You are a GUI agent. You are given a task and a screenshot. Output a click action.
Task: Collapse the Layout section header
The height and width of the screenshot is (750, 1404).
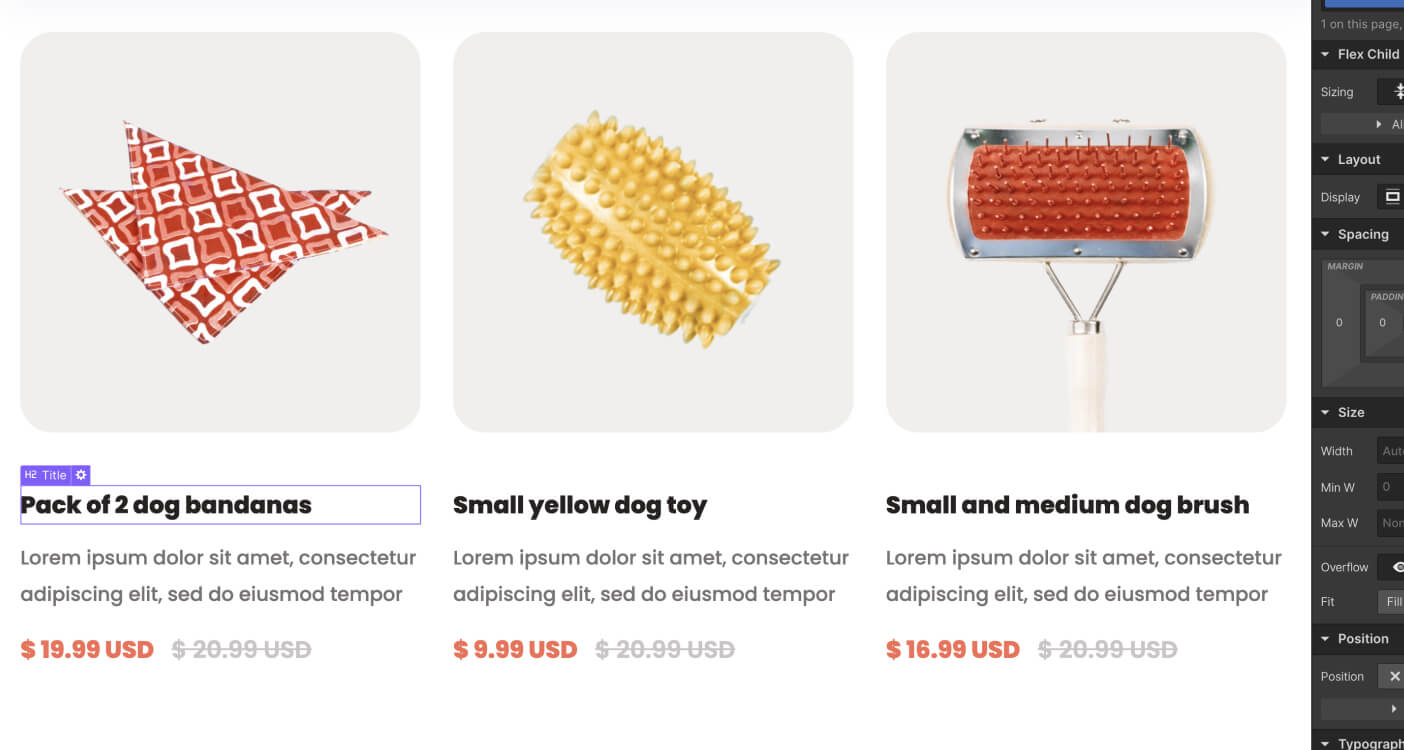click(x=1326, y=159)
